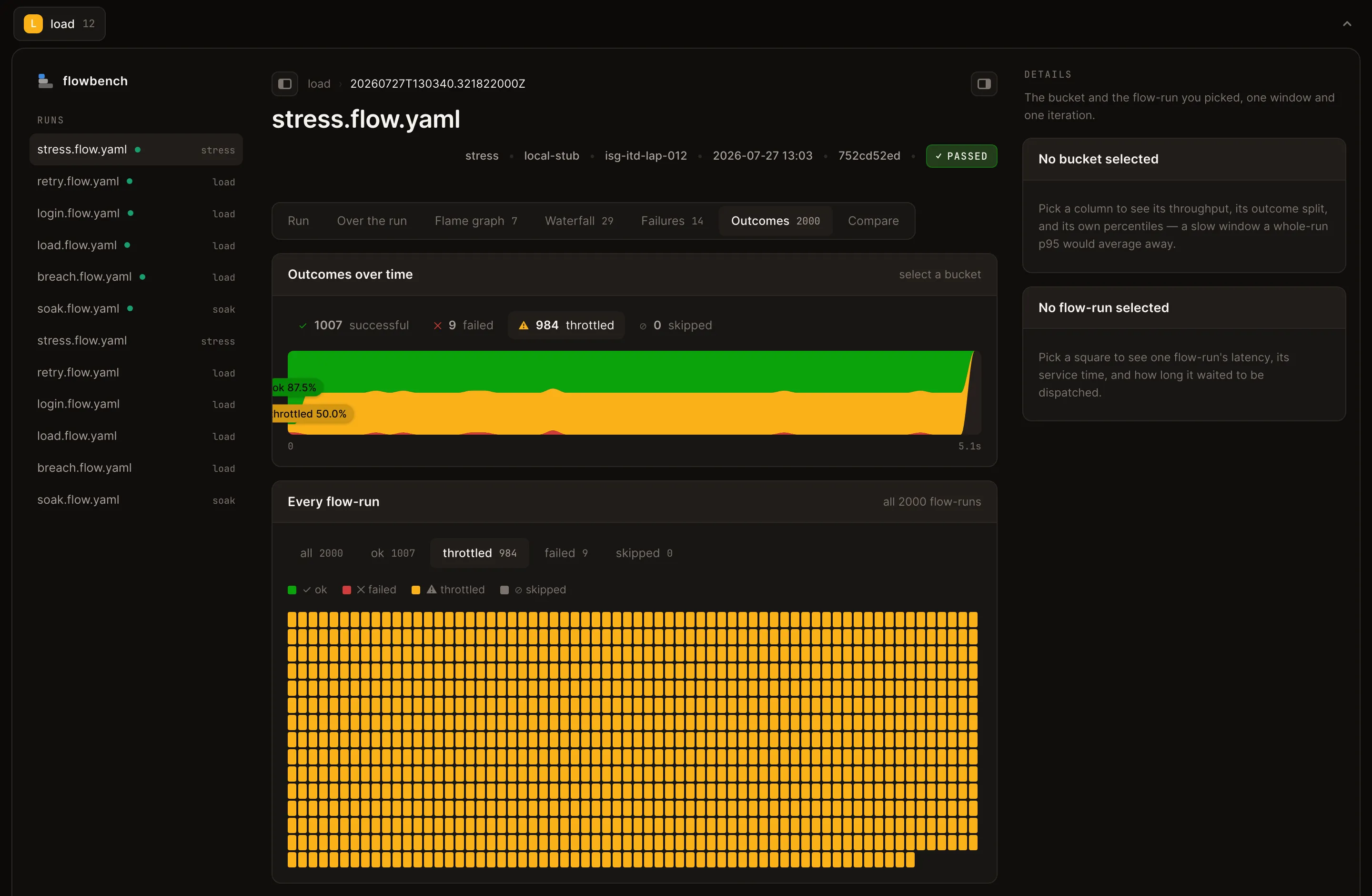Open the load 12 group chip
Screen dimensions: 1372x896
60,24
